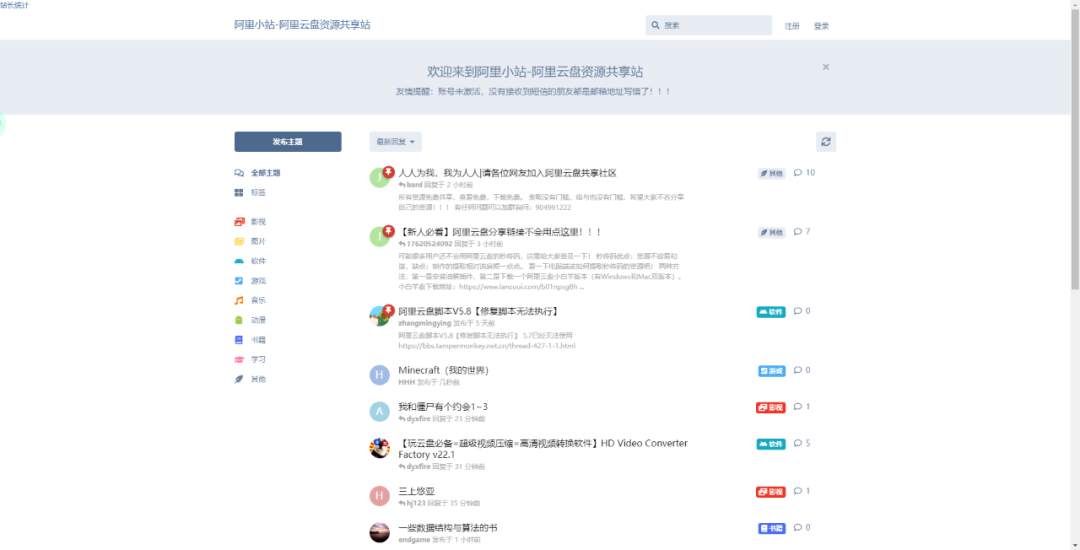Click reply count 10 on first post
Screen dimensions: 1080x550
pyautogui.click(x=804, y=173)
